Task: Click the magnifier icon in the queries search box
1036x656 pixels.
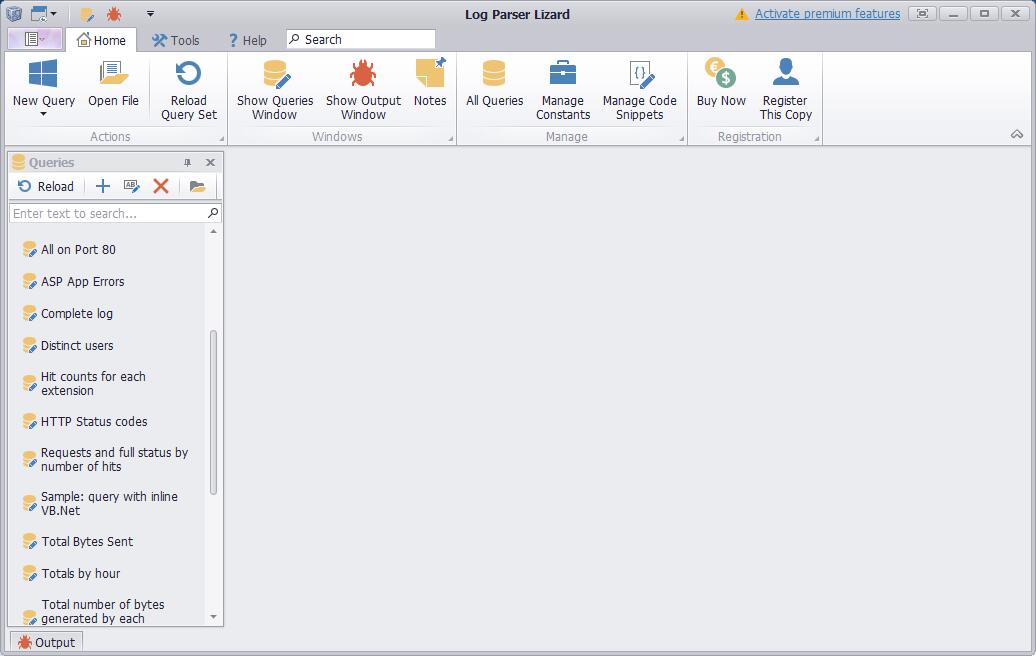Action: [x=213, y=213]
